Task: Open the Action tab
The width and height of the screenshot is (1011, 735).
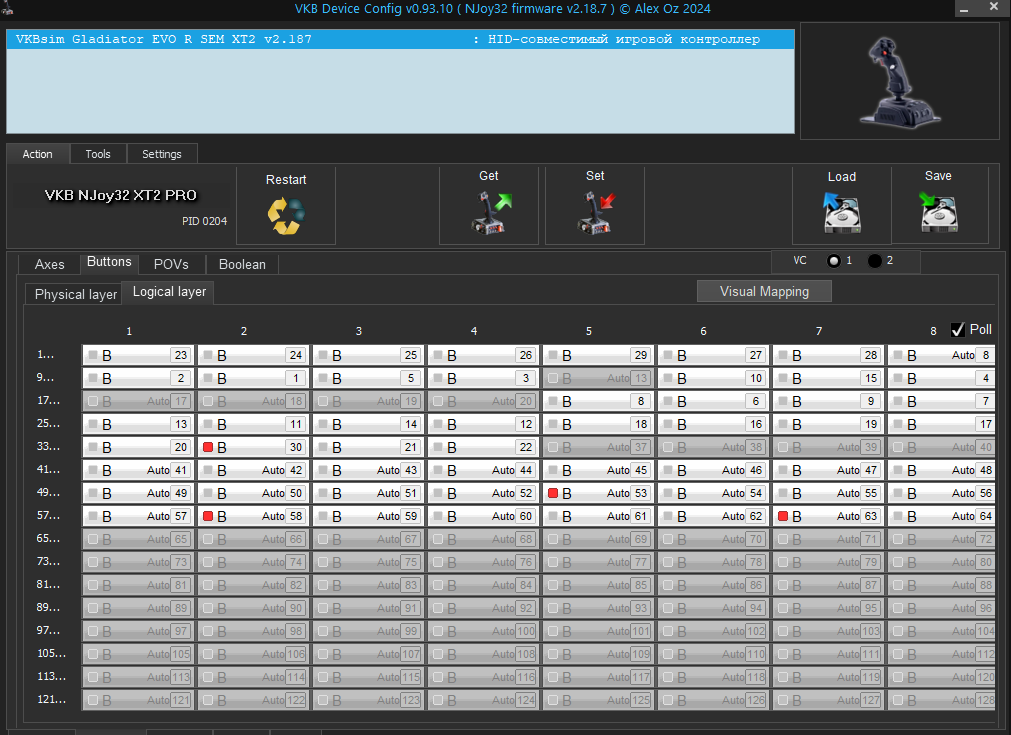Action: [x=37, y=154]
